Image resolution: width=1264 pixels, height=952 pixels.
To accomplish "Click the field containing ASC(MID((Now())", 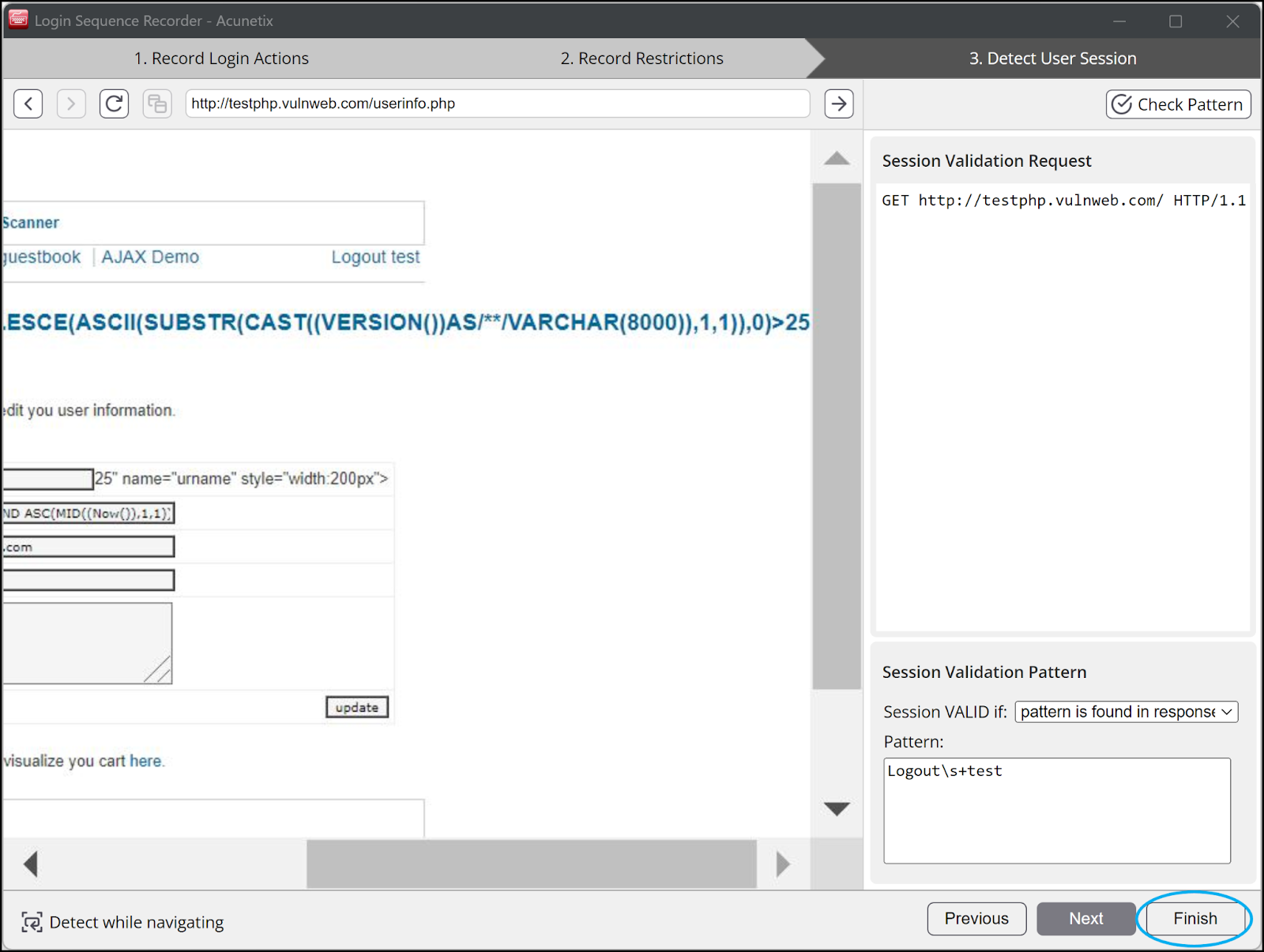I will [88, 514].
